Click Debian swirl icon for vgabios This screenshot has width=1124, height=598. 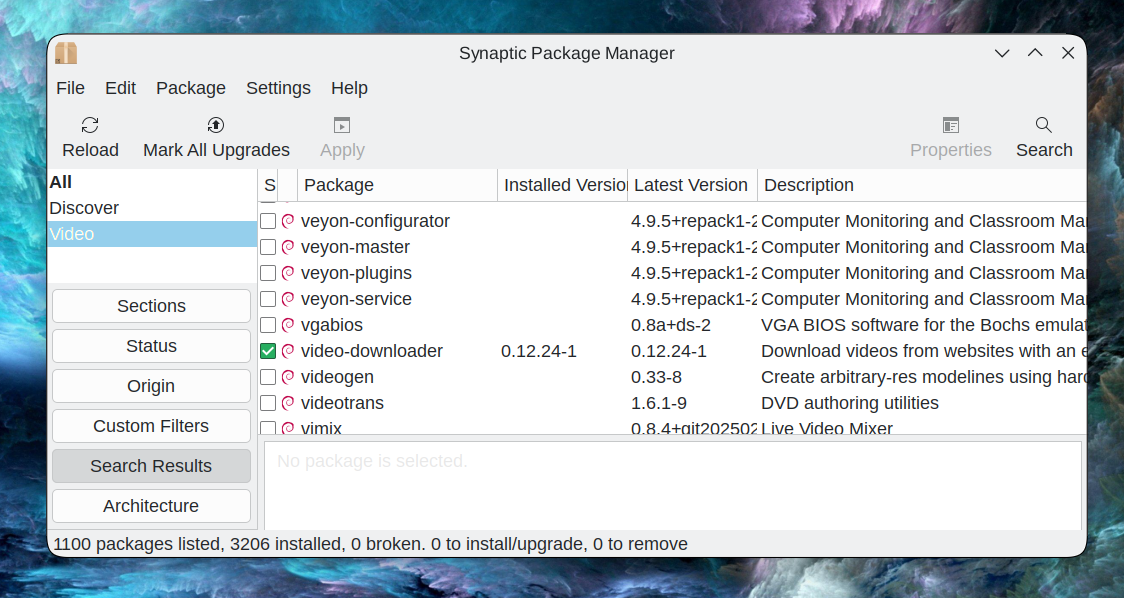tap(288, 325)
